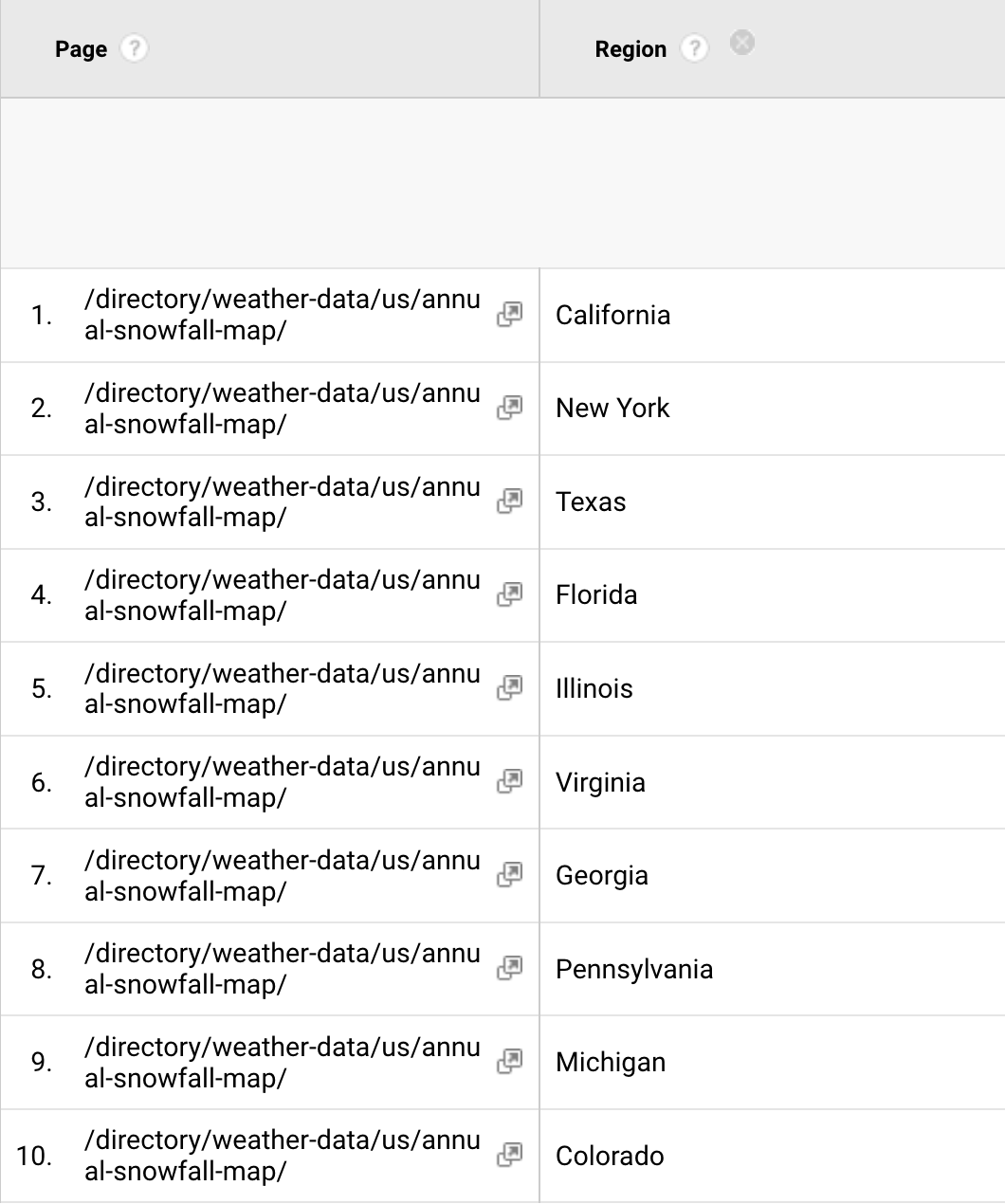
Task: Select California in the Region column
Action: click(x=612, y=315)
